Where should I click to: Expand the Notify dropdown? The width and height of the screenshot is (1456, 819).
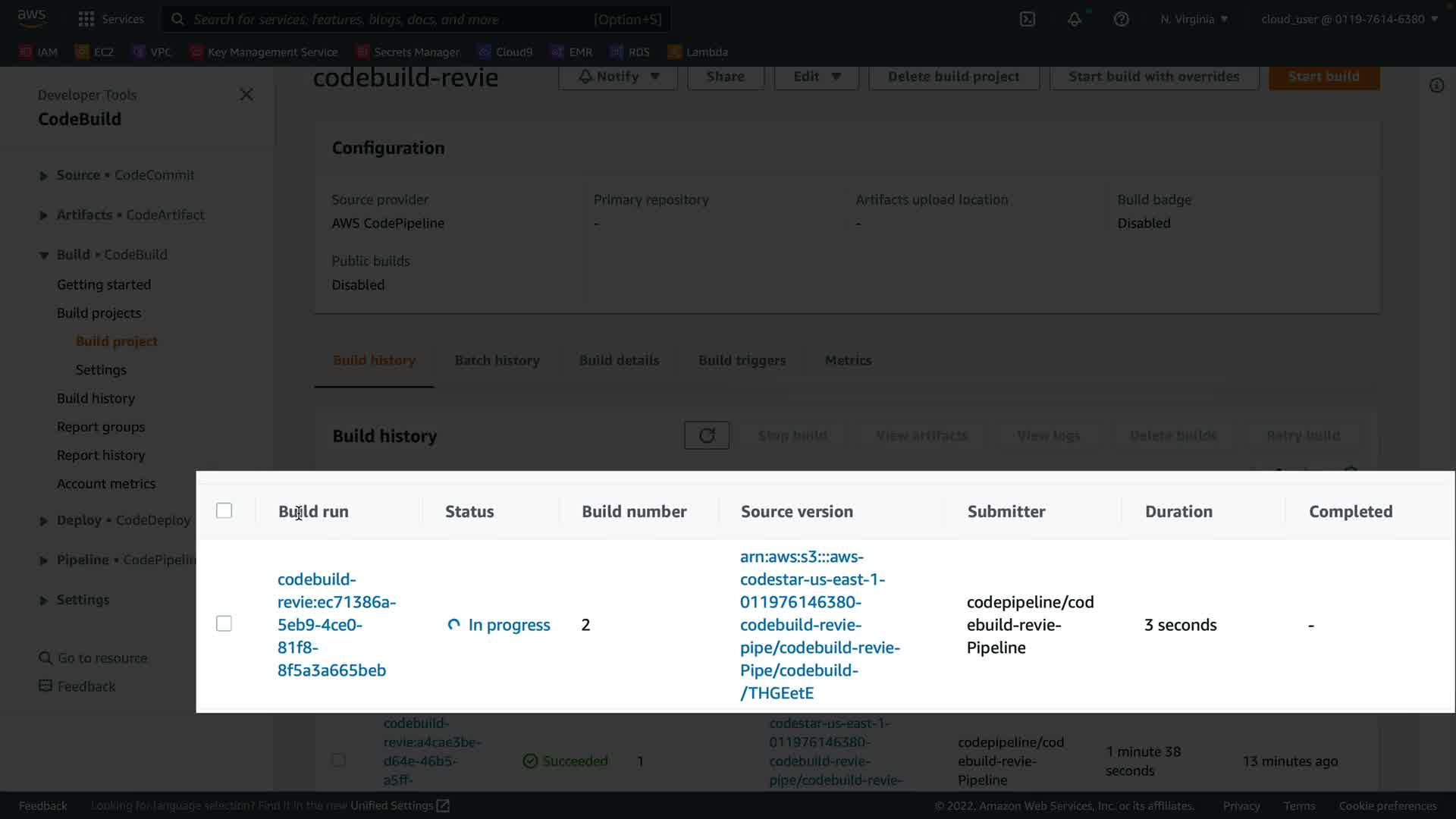coord(618,77)
